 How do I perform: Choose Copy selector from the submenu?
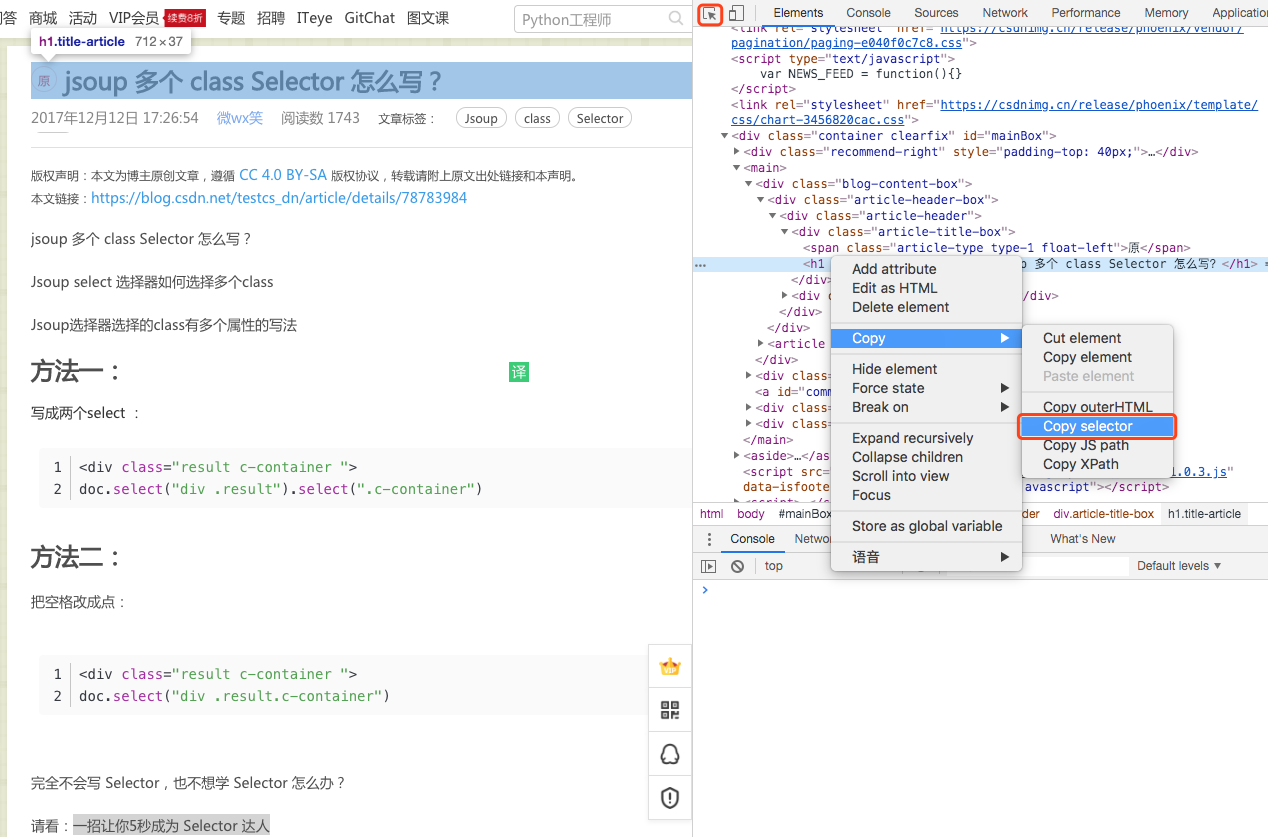[1087, 426]
